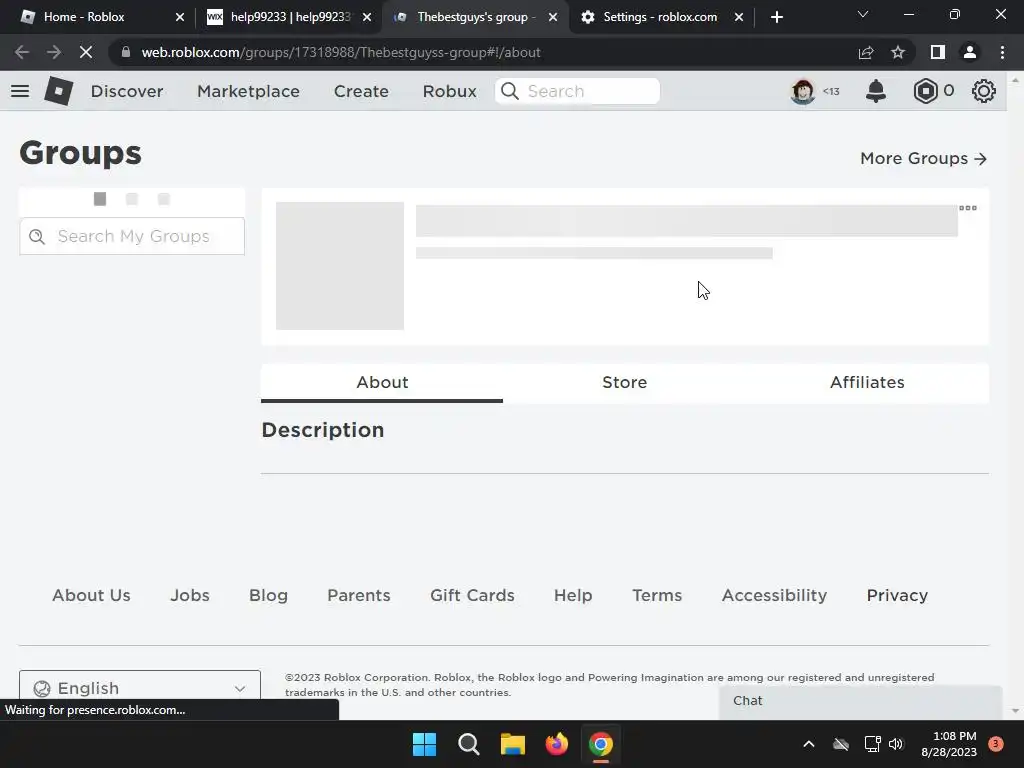Viewport: 1024px width, 768px height.
Task: Launch Firefox from the taskbar
Action: pyautogui.click(x=556, y=744)
